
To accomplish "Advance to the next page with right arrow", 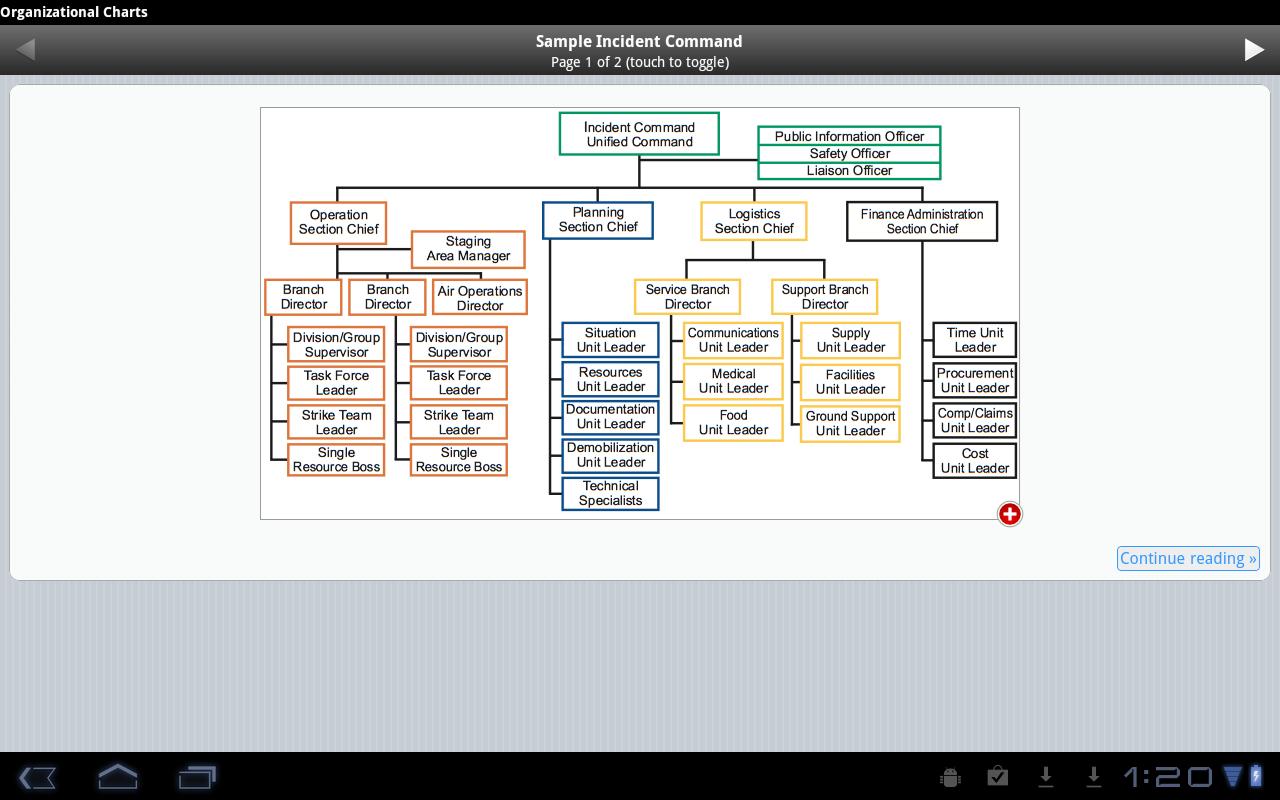I will [1254, 49].
